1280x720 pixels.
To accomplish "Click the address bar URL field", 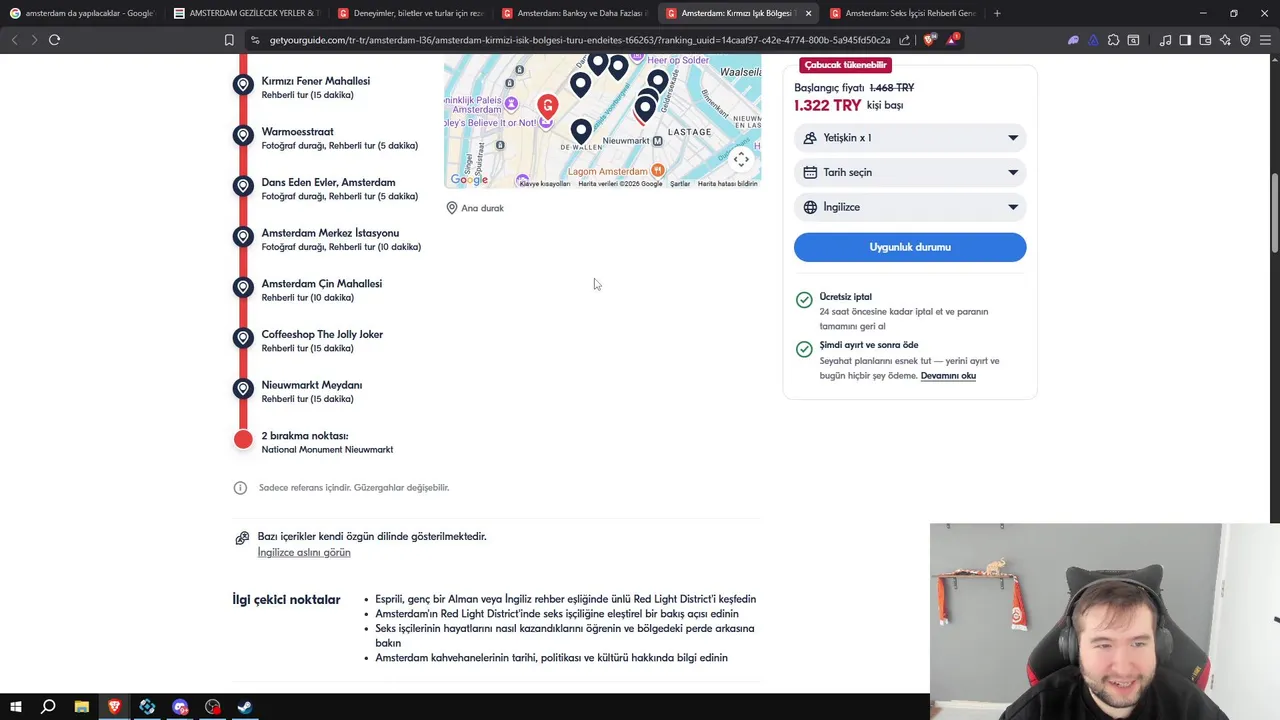I will click(x=579, y=40).
